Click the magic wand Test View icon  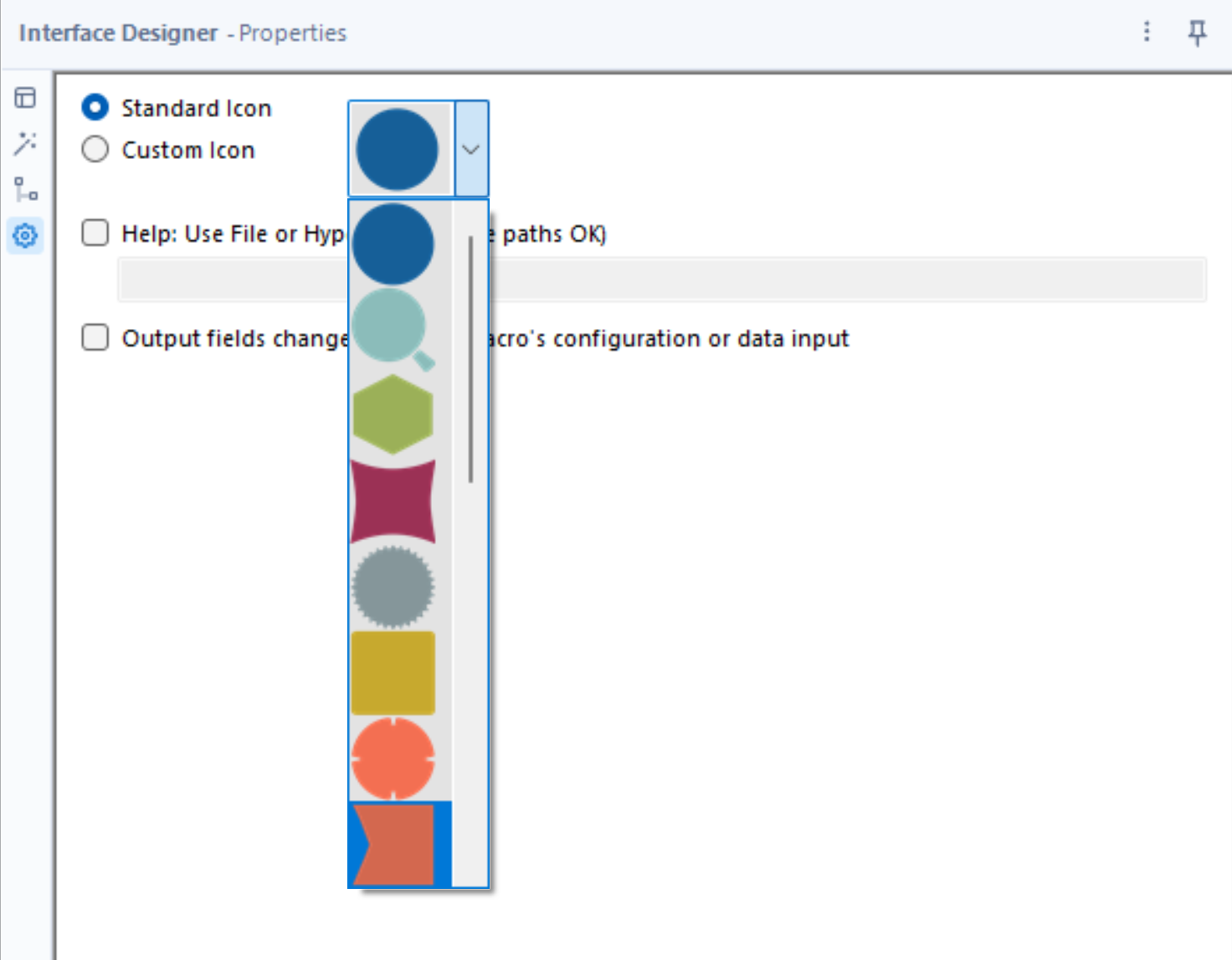tap(25, 143)
